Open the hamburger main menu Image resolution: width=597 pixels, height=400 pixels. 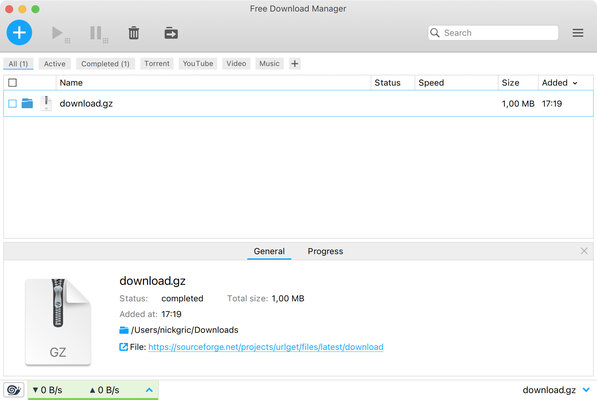(x=578, y=33)
